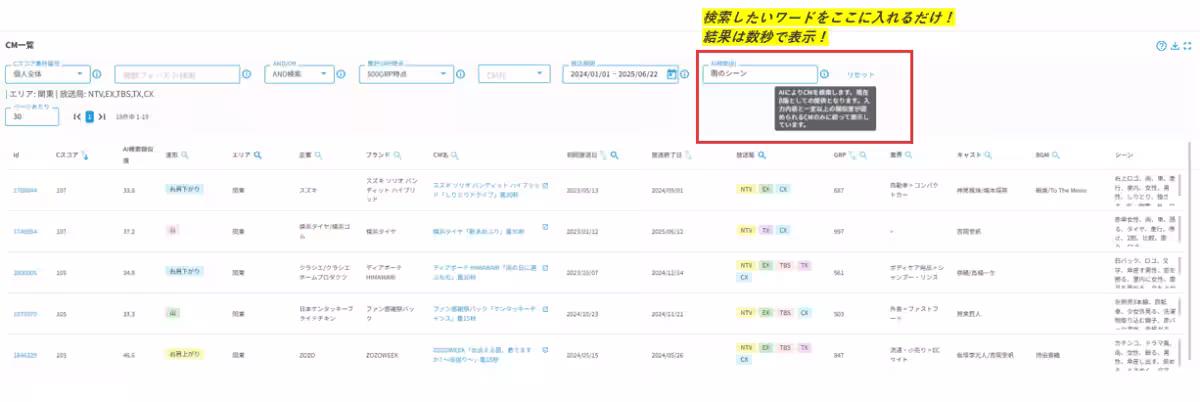Click search icon in キャスト column header

click(x=989, y=155)
